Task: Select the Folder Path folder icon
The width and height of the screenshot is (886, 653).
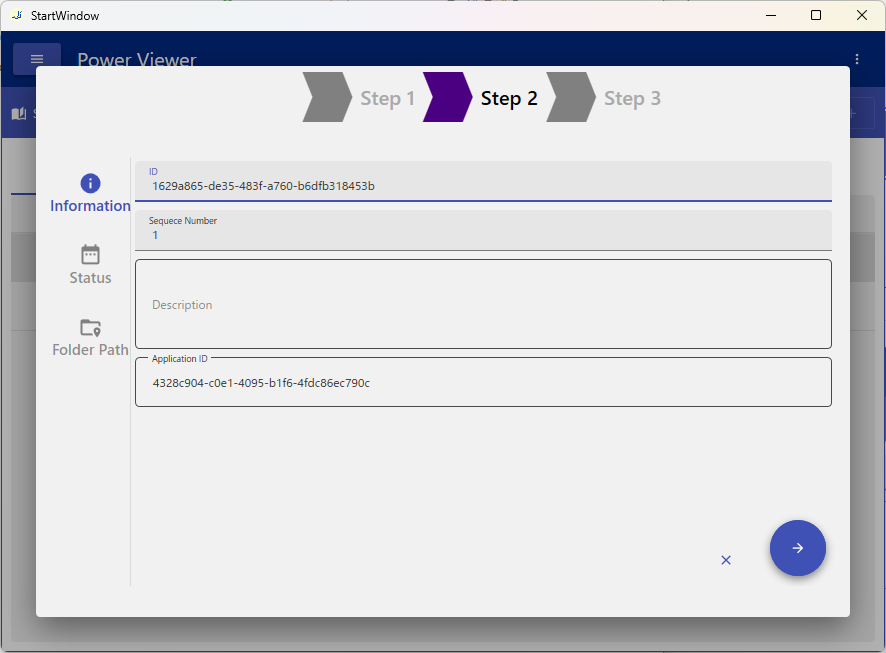Action: tap(90, 328)
